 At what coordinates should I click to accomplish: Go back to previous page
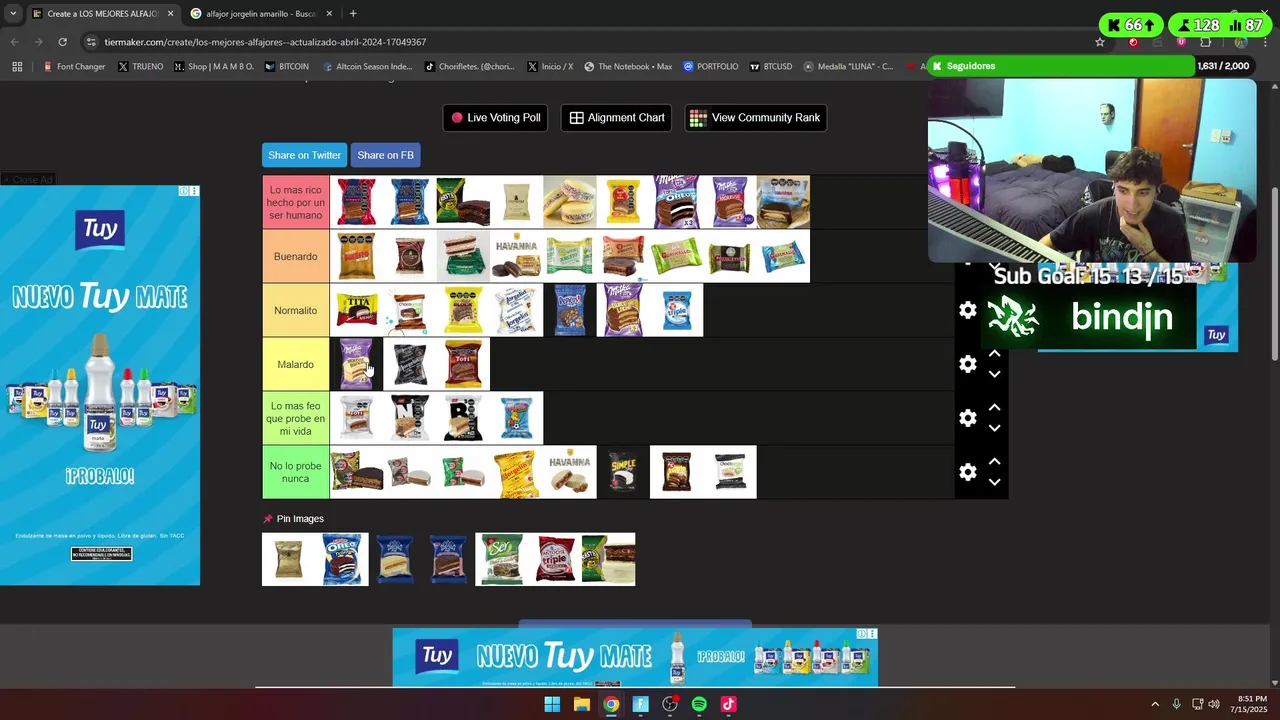(x=14, y=42)
